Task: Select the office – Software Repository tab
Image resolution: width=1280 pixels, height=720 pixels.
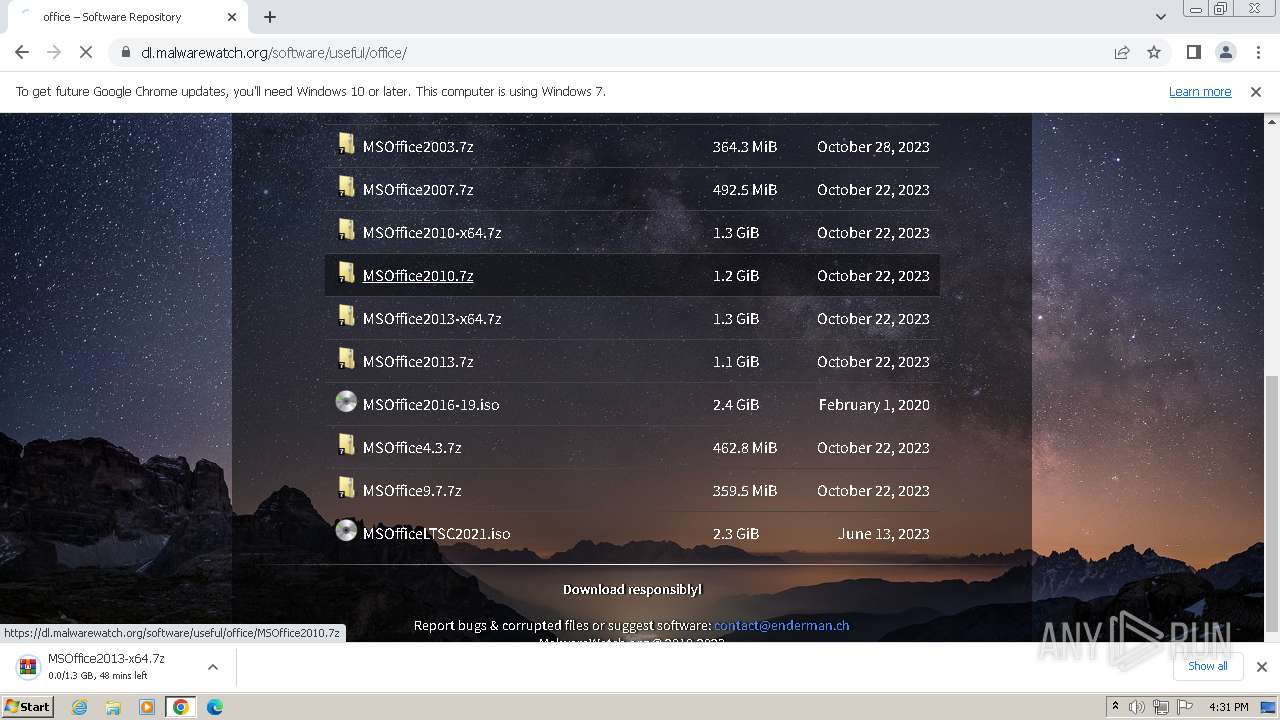Action: pos(125,17)
